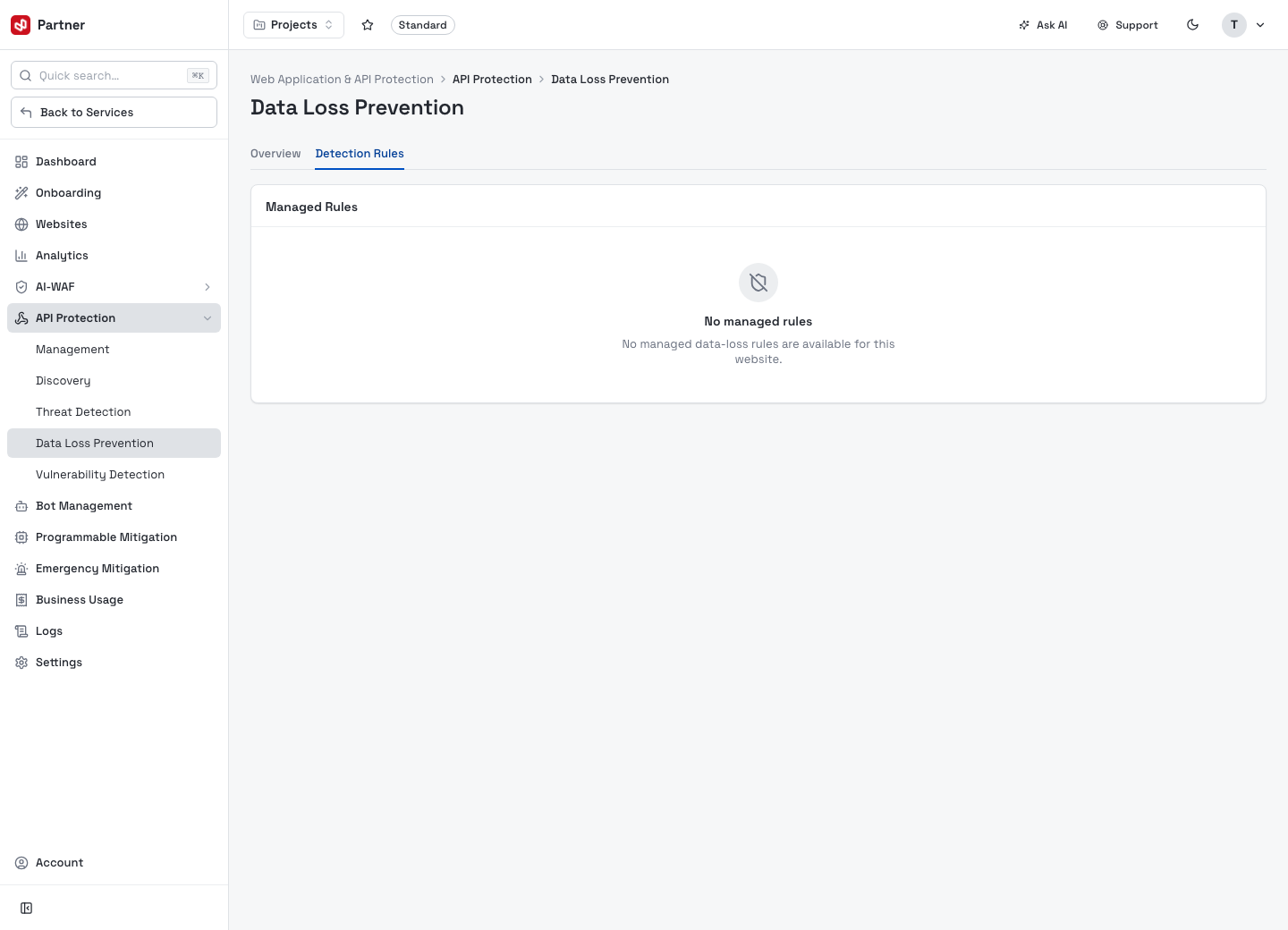Click the back arrow icon in Back to Services
Screen dimensions: 1288x930
point(26,113)
